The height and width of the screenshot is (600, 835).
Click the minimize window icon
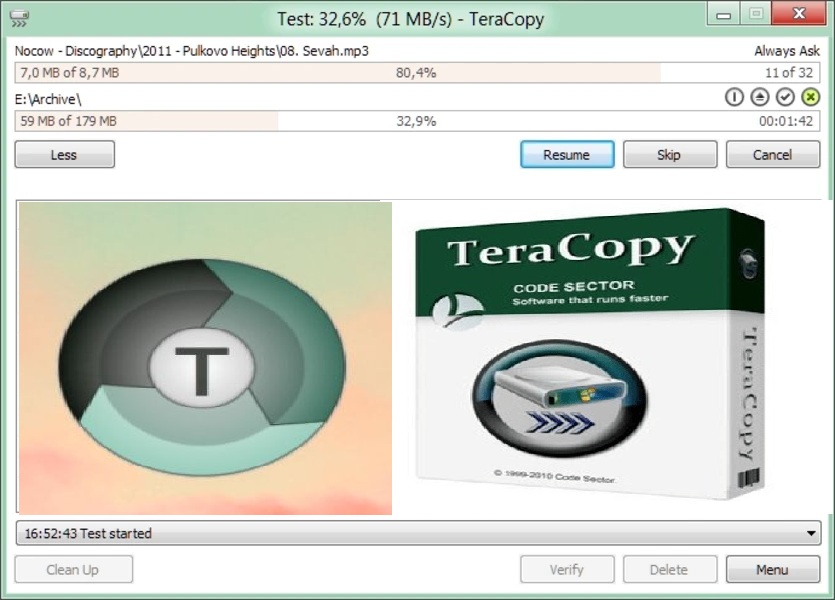coord(722,14)
